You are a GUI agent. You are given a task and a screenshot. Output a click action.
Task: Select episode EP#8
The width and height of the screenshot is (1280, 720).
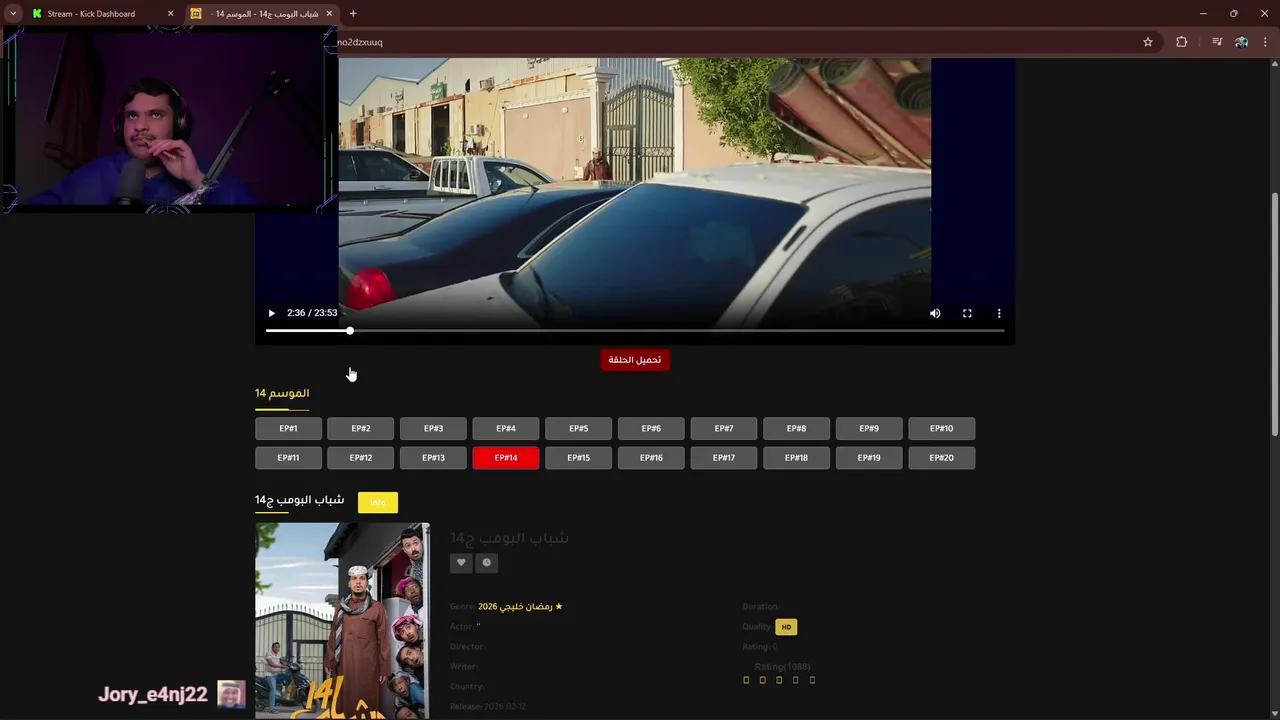[796, 429]
